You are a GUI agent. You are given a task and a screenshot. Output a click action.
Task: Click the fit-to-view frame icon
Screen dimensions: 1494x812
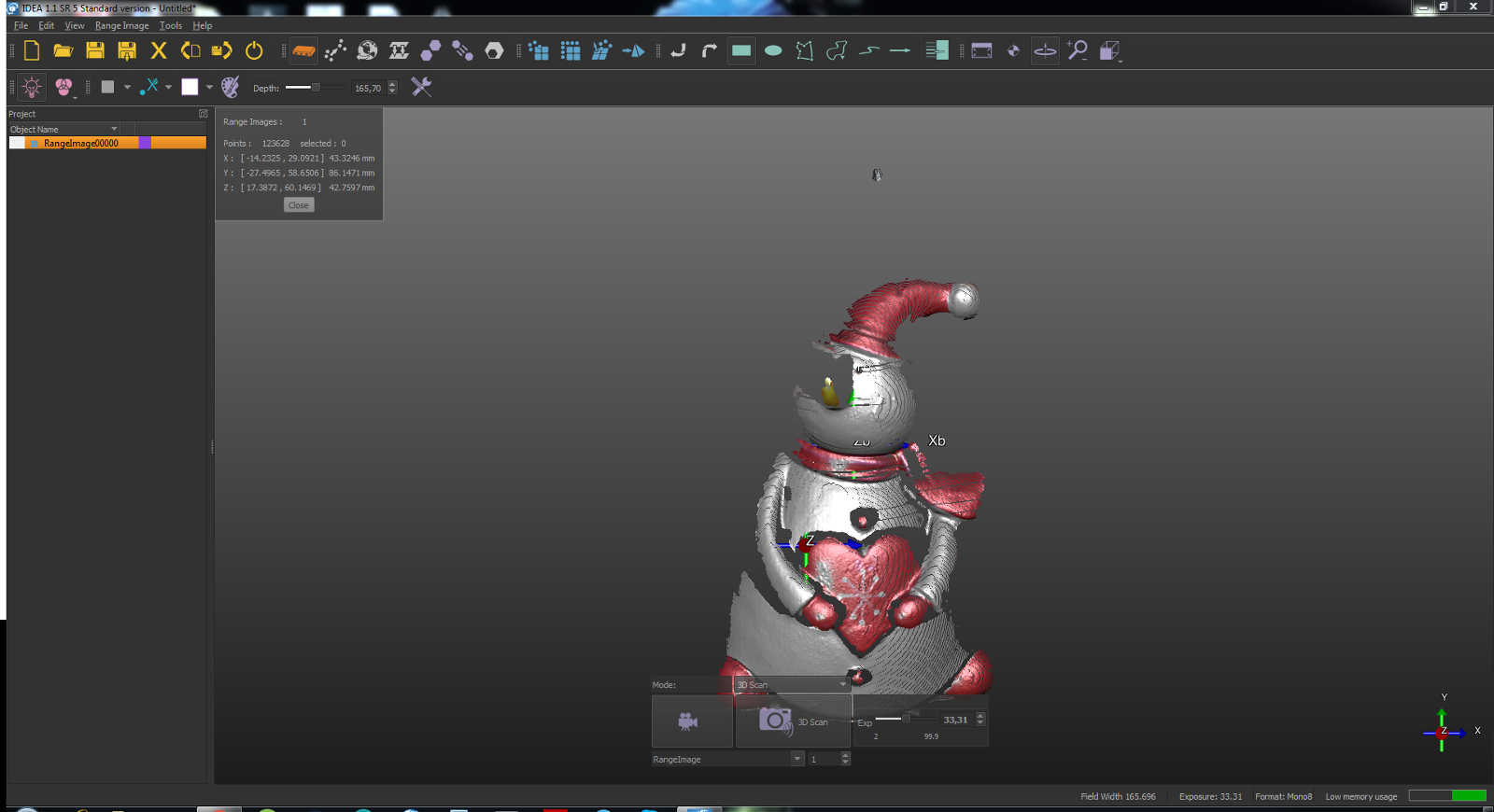tap(981, 50)
